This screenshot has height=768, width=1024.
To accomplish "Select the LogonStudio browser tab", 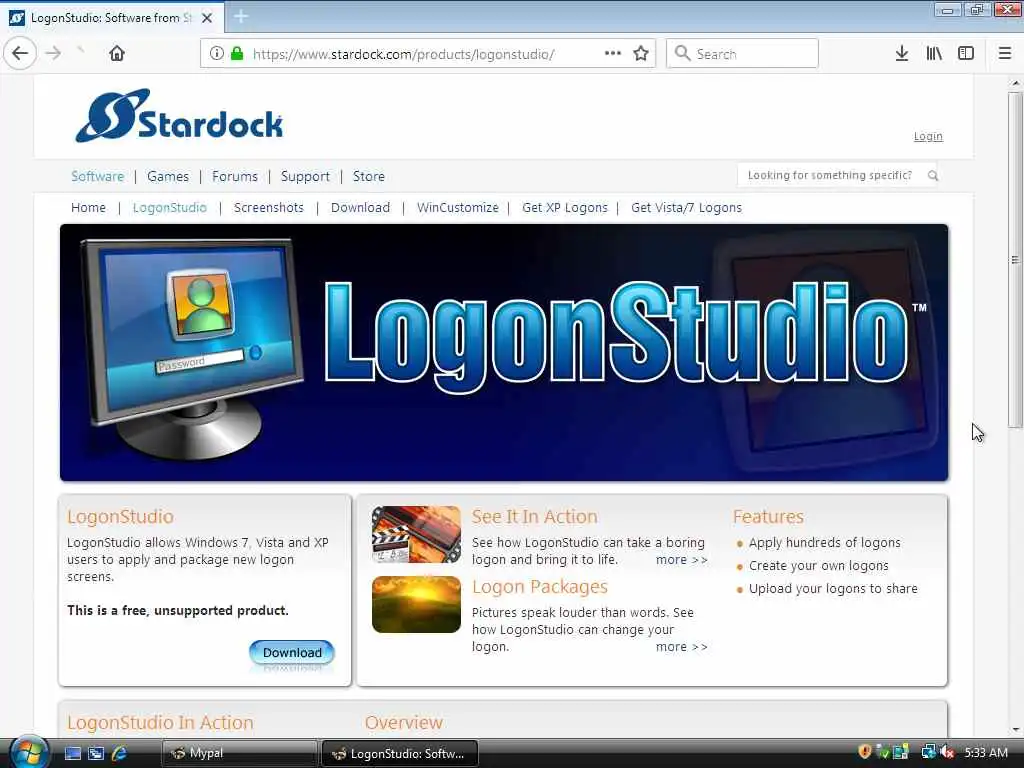I will [x=112, y=18].
